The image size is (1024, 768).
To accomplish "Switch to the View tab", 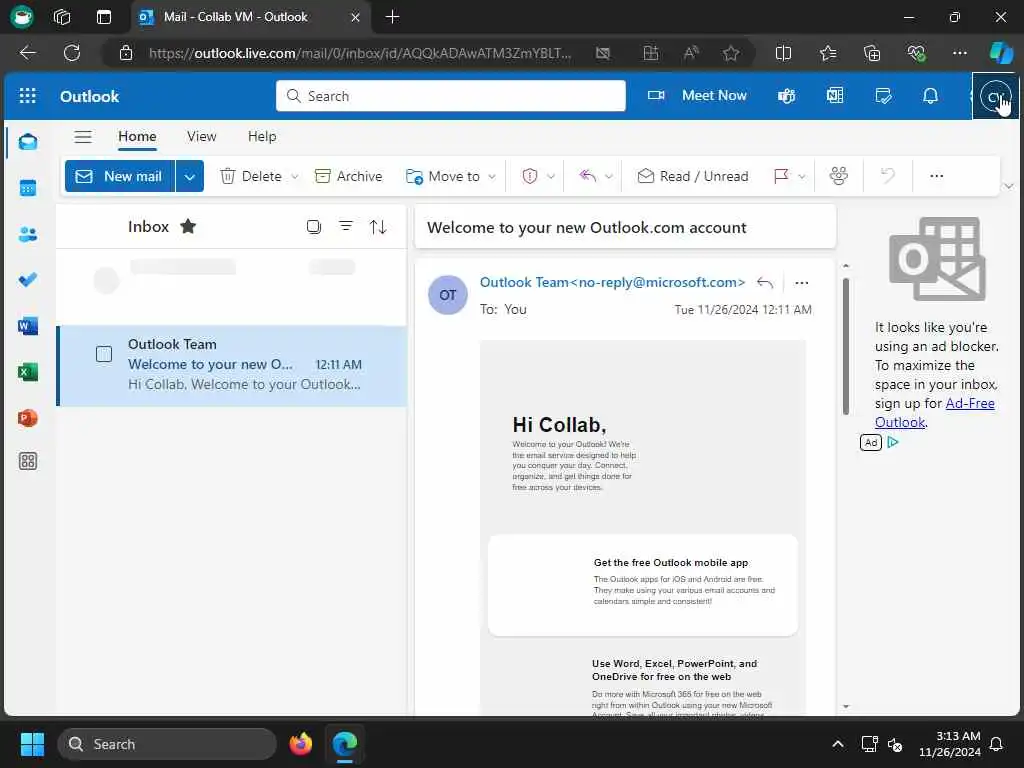I will tap(201, 136).
